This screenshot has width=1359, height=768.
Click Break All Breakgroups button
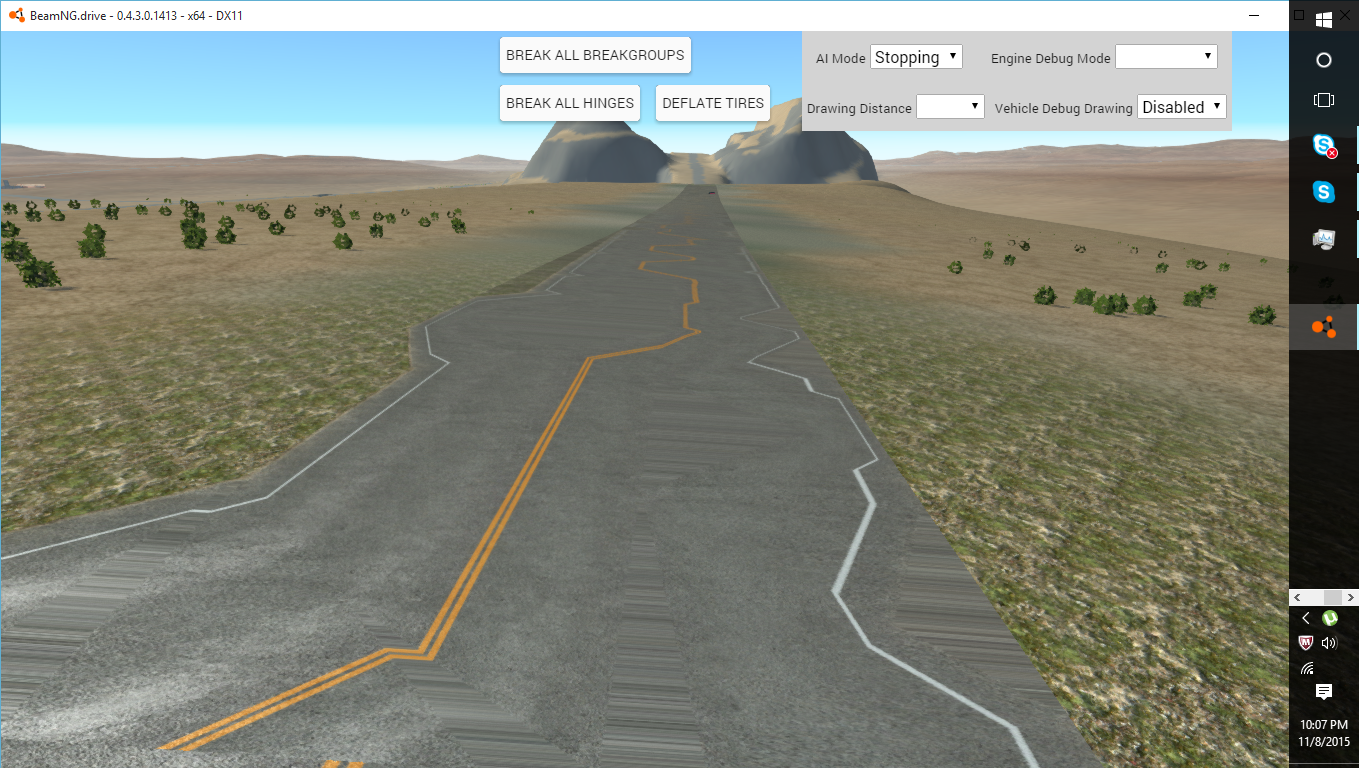595,55
